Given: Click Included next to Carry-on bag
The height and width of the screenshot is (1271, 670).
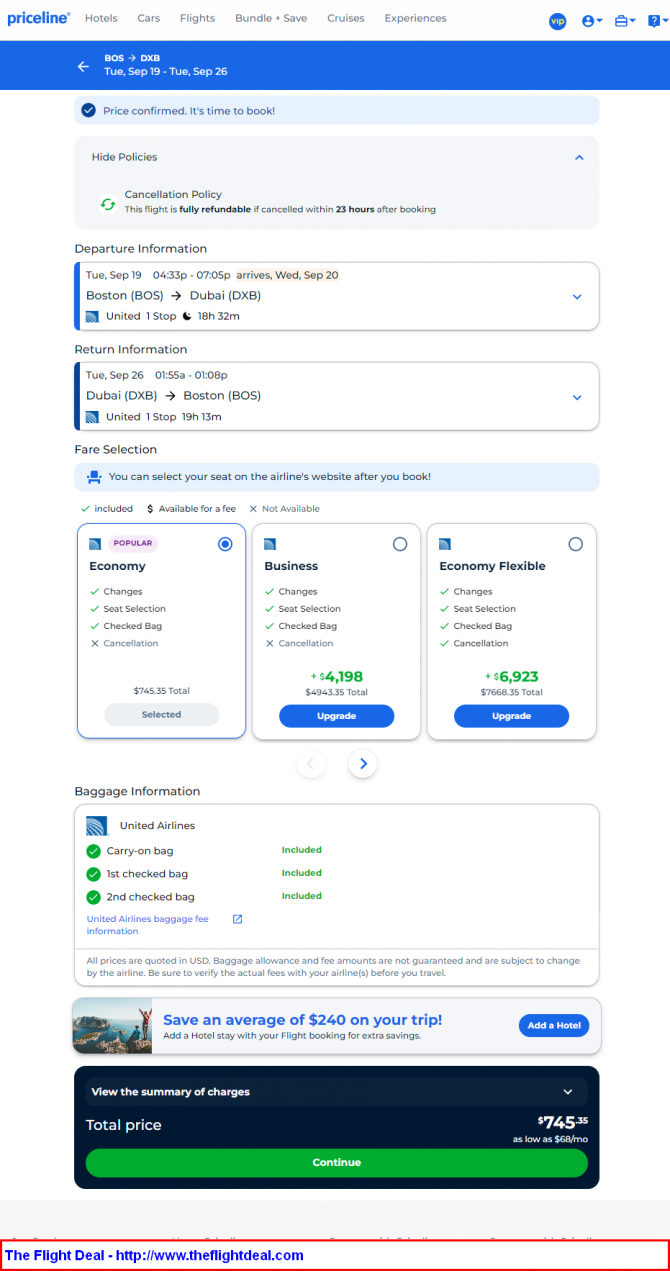Looking at the screenshot, I should 302,850.
